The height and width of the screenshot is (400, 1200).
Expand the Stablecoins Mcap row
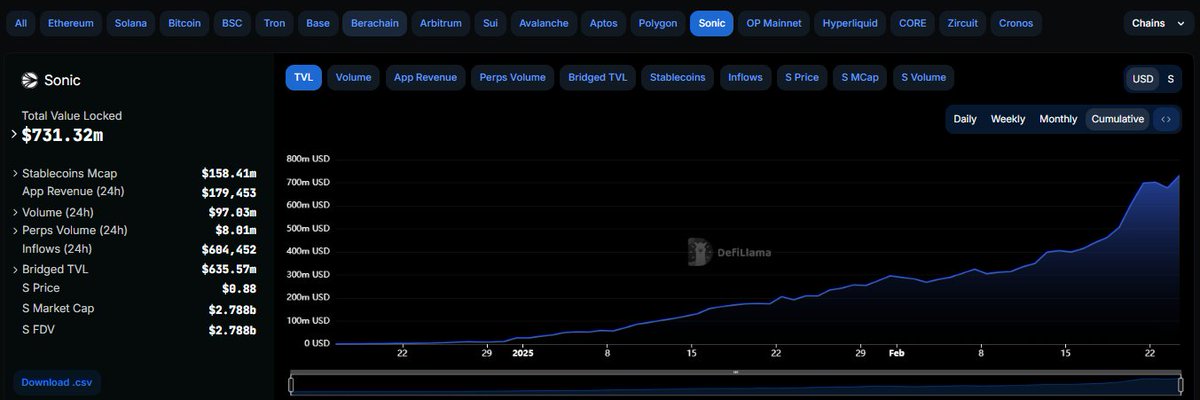(14, 173)
